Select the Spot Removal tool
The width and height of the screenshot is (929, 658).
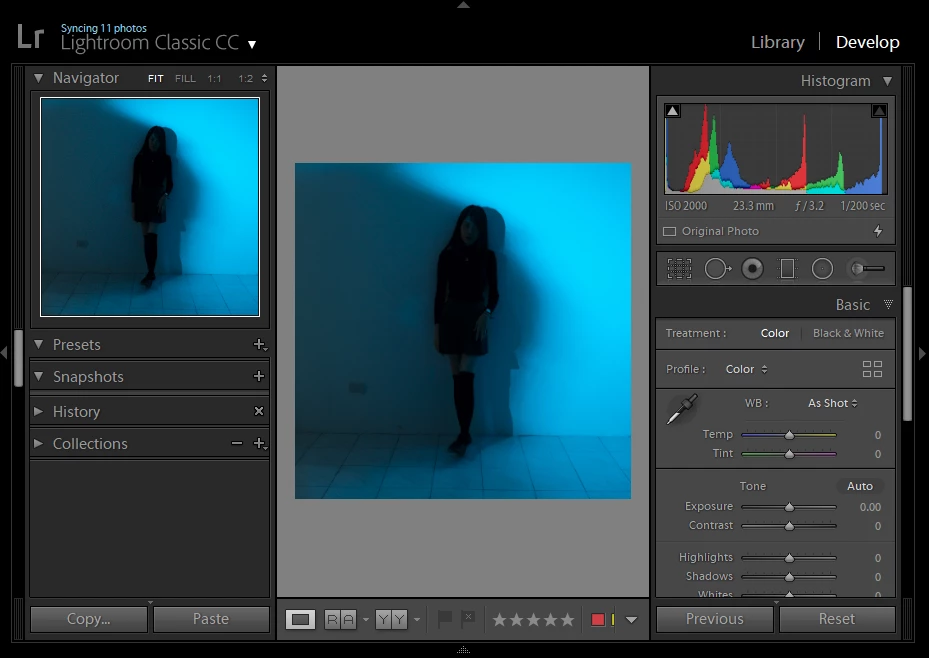click(717, 269)
